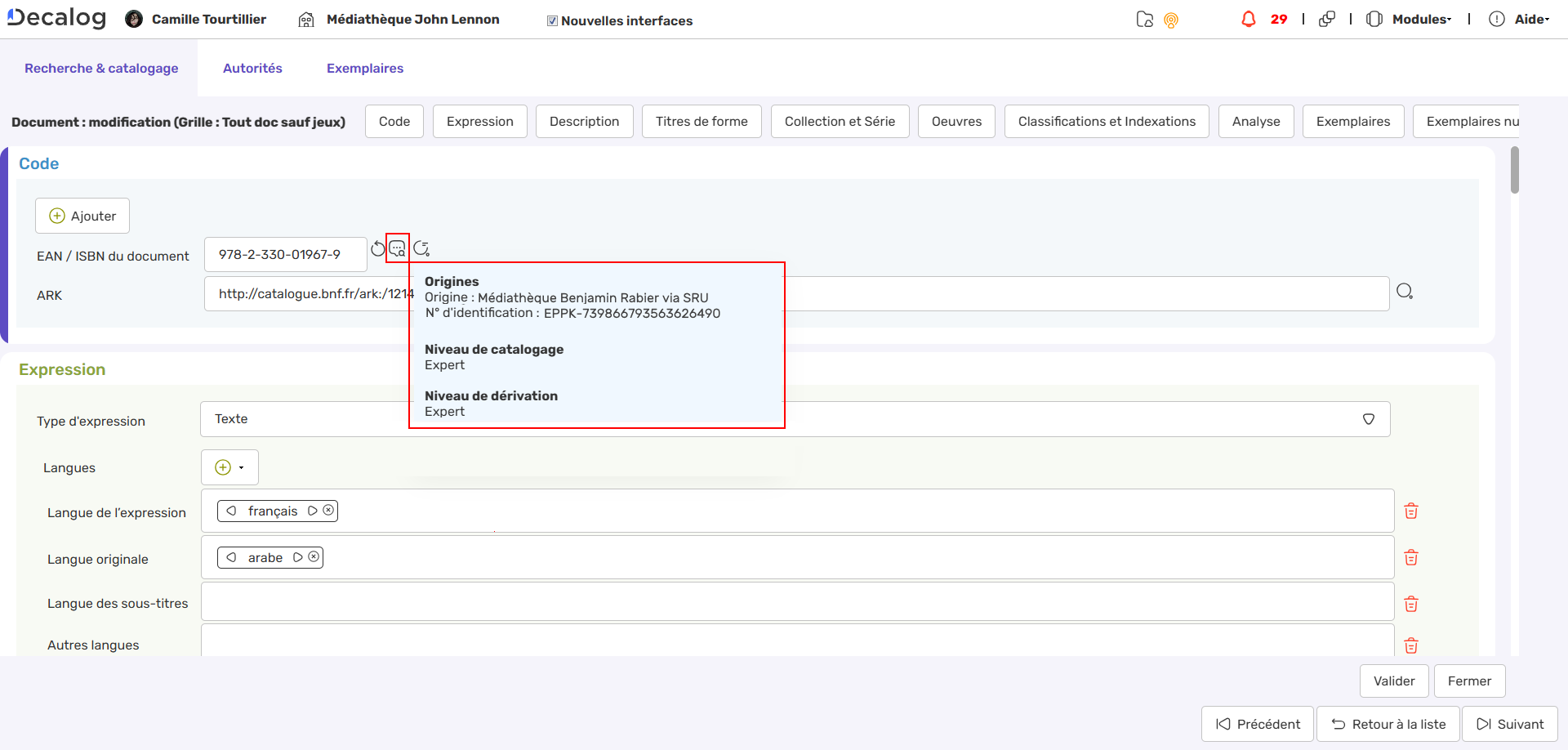Open the EAN comment search popup icon

[x=397, y=248]
